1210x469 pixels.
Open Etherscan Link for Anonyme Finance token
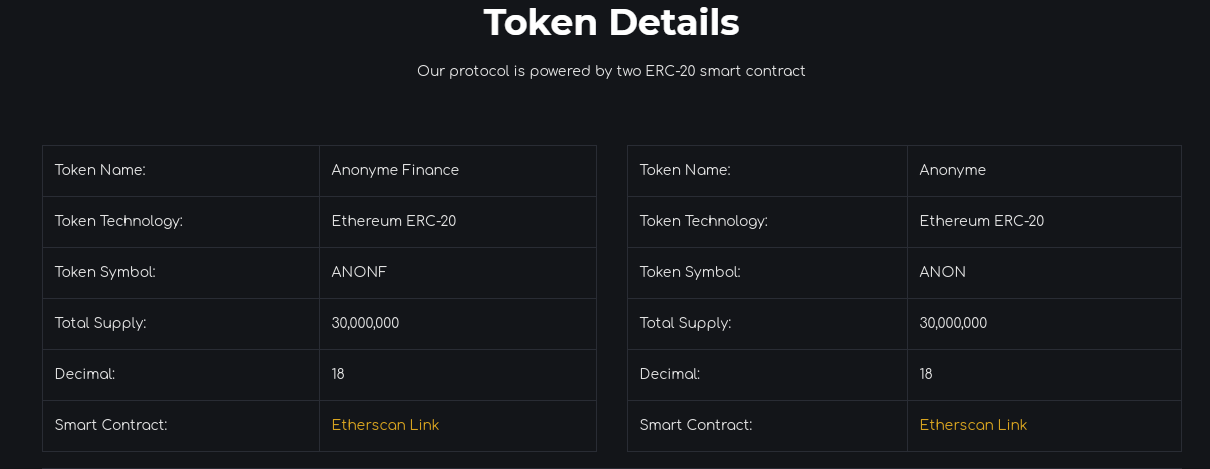tap(385, 425)
